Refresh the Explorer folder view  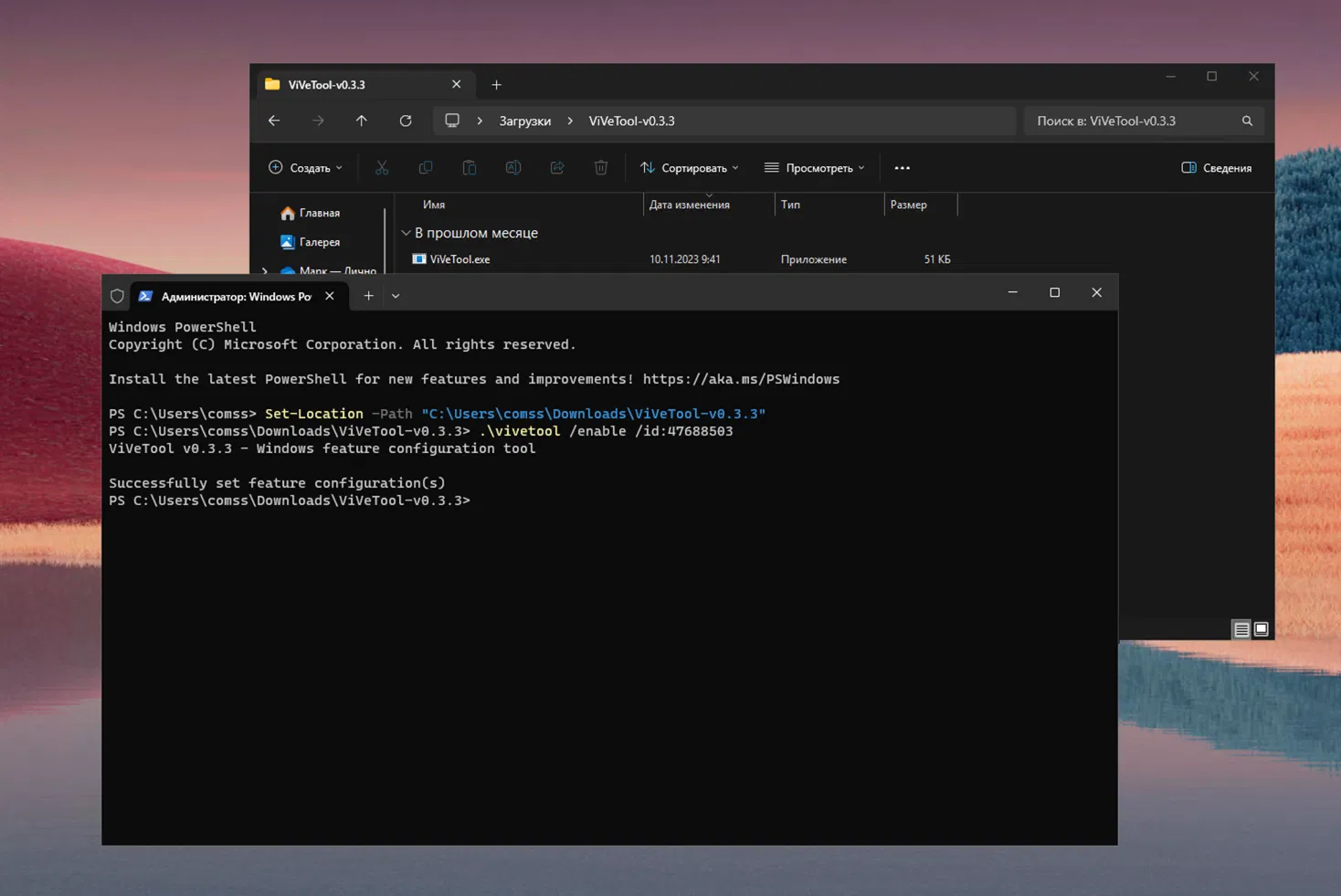point(406,121)
